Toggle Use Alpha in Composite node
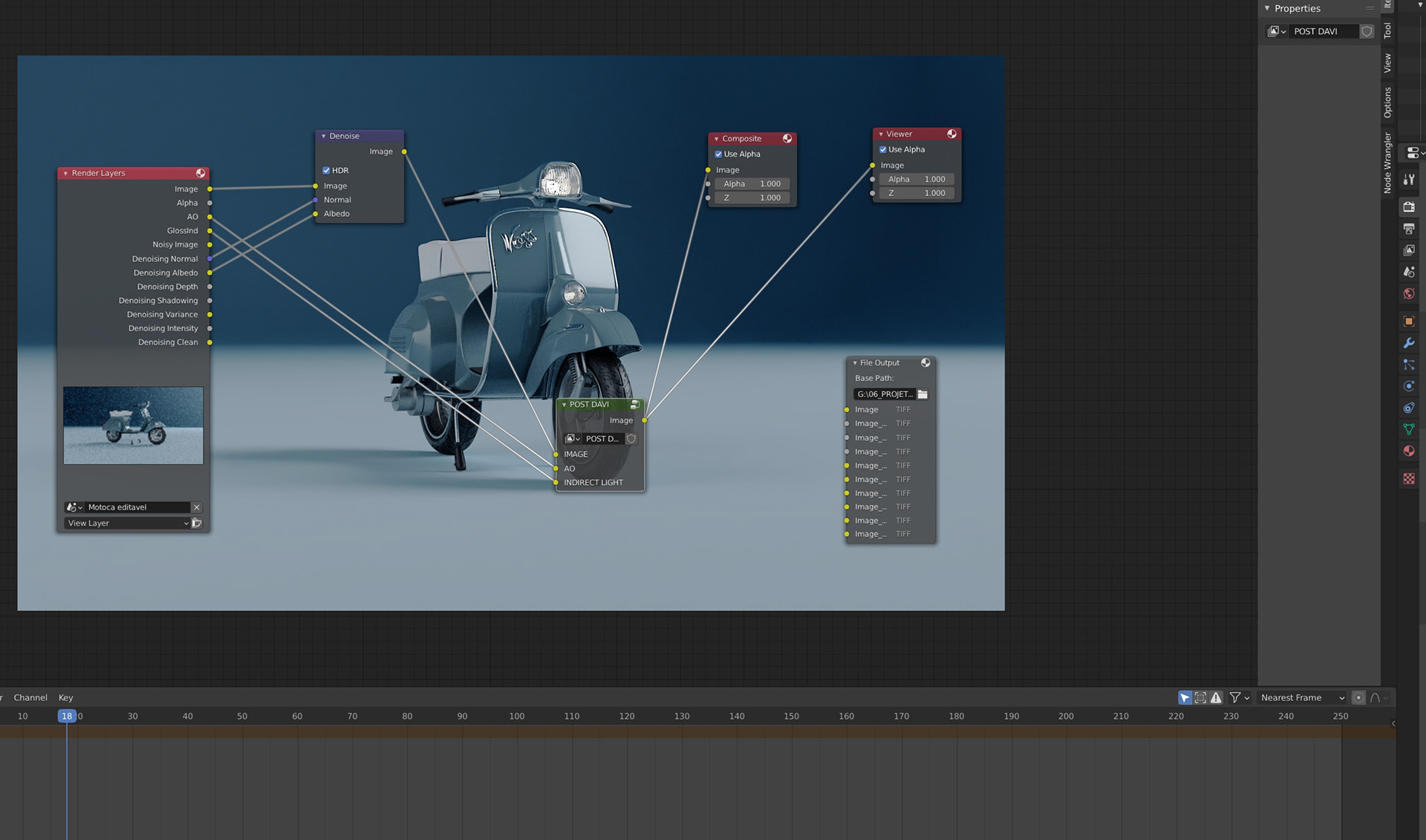Screen dimensions: 1426x840 click(718, 154)
